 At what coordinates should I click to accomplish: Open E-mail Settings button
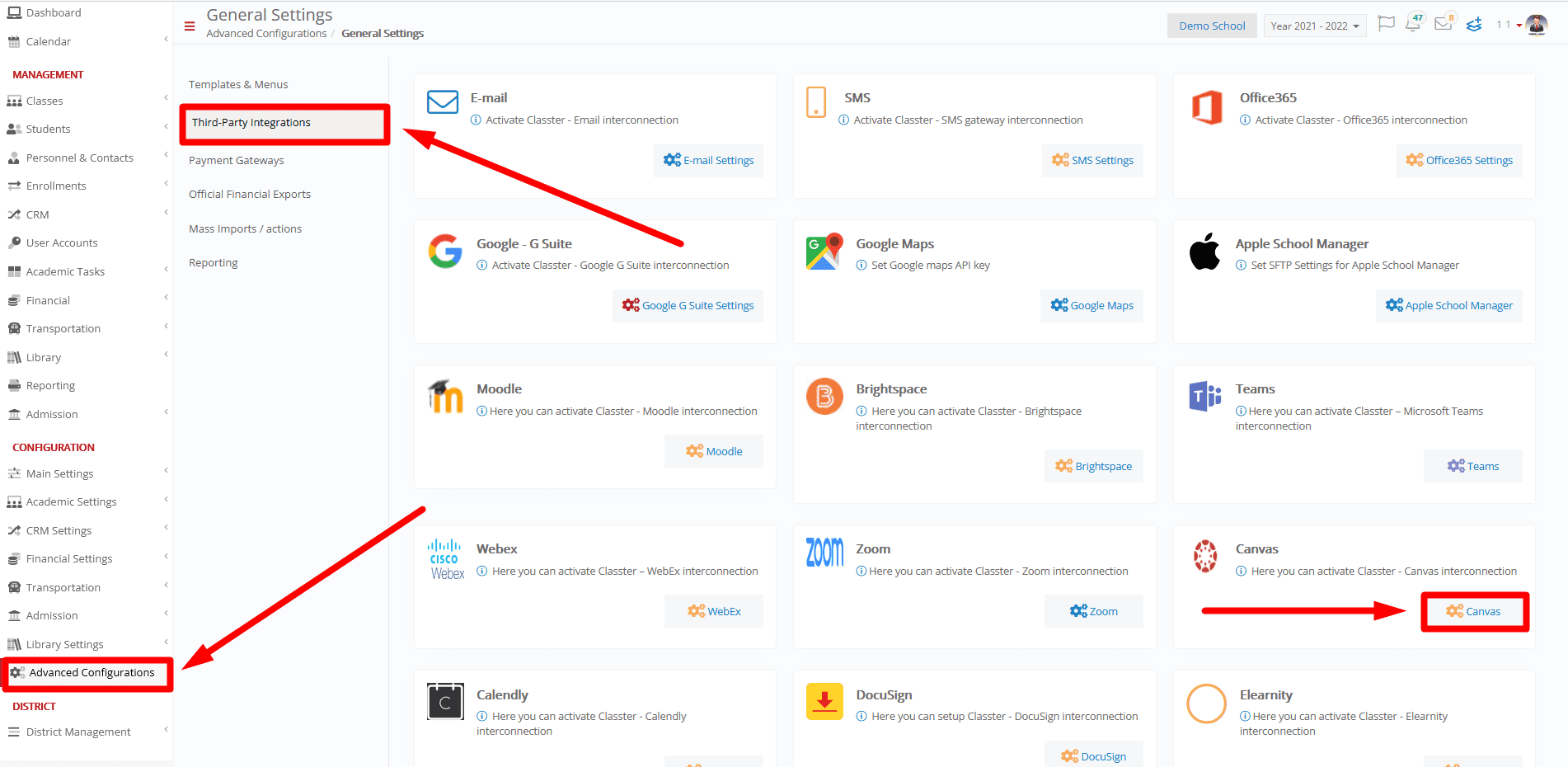(x=709, y=160)
